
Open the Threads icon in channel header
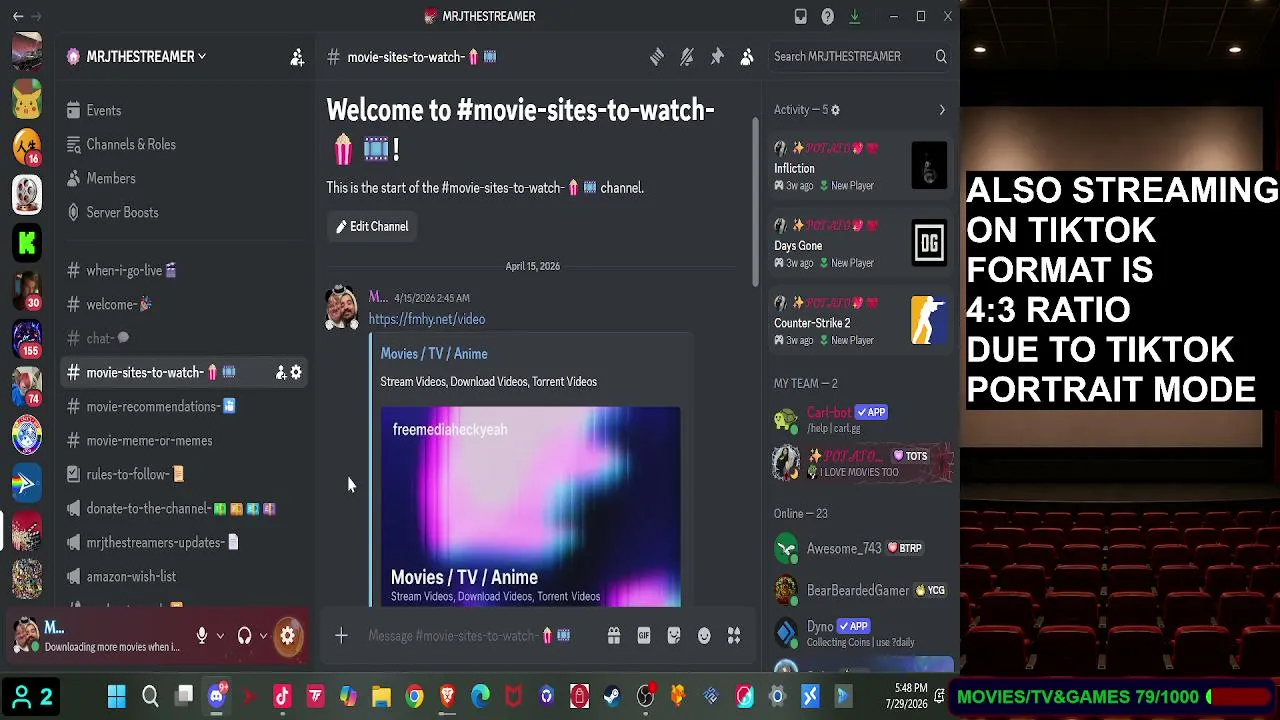[x=657, y=57]
